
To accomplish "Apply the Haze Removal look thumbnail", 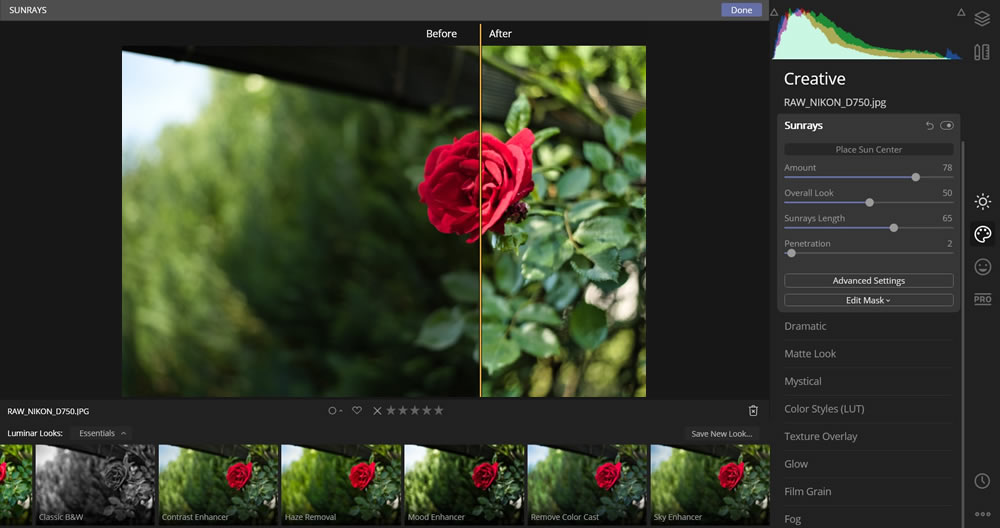I will tap(341, 485).
